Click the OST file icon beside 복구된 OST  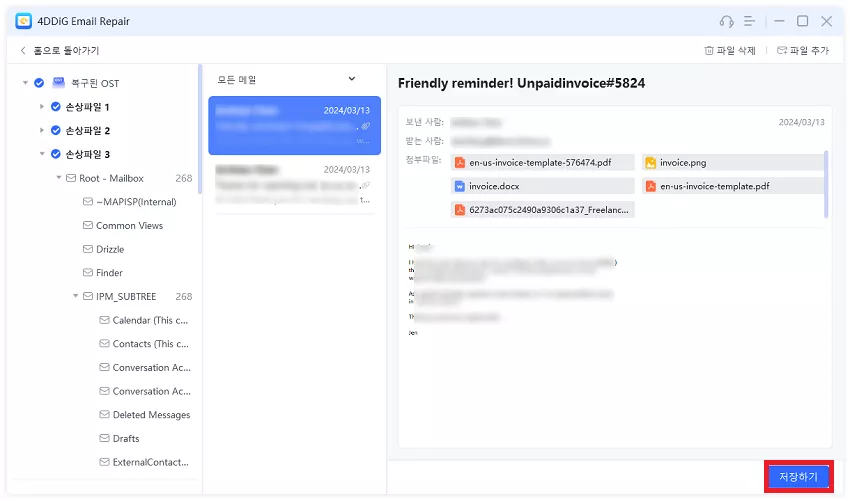[59, 83]
